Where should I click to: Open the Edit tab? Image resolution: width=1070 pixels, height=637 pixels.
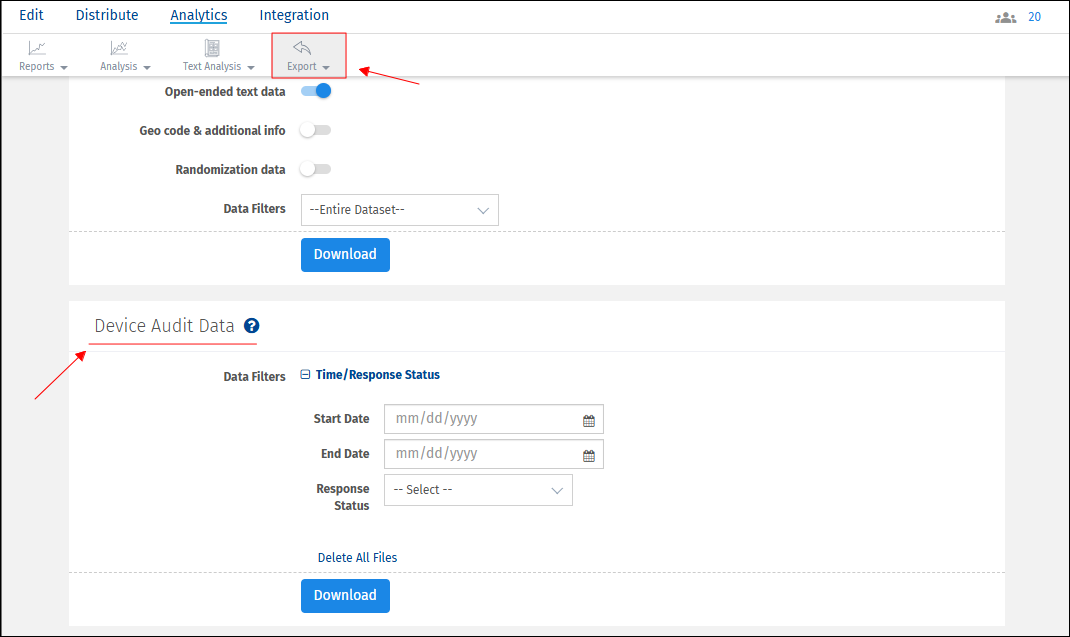coord(31,15)
